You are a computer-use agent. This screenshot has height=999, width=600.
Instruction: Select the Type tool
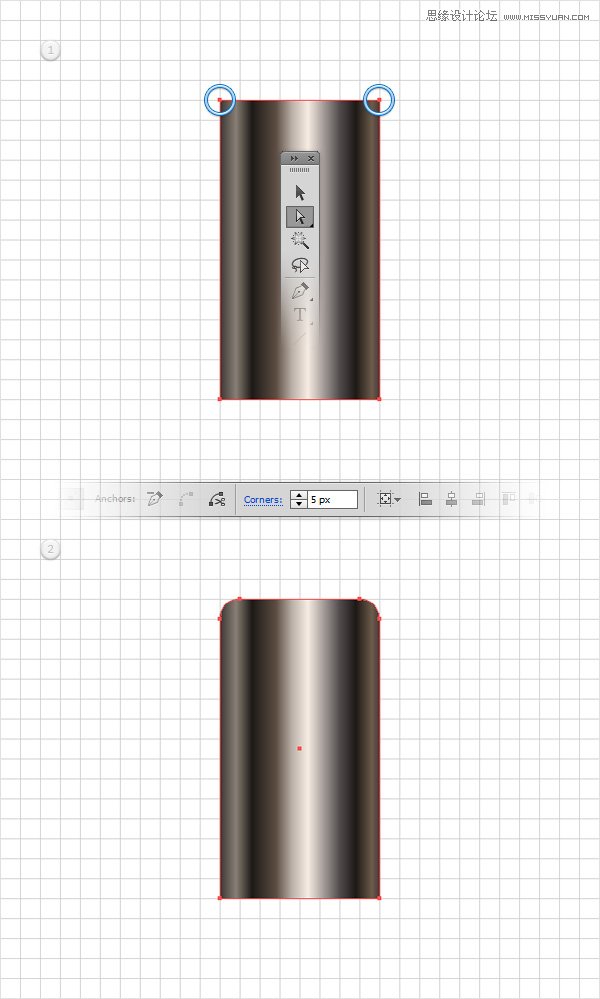(x=300, y=314)
